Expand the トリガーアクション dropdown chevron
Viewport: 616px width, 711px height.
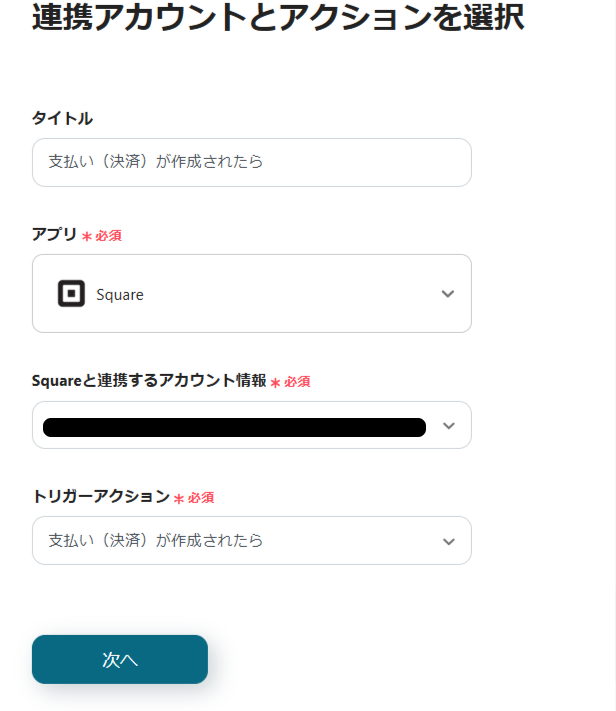448,541
